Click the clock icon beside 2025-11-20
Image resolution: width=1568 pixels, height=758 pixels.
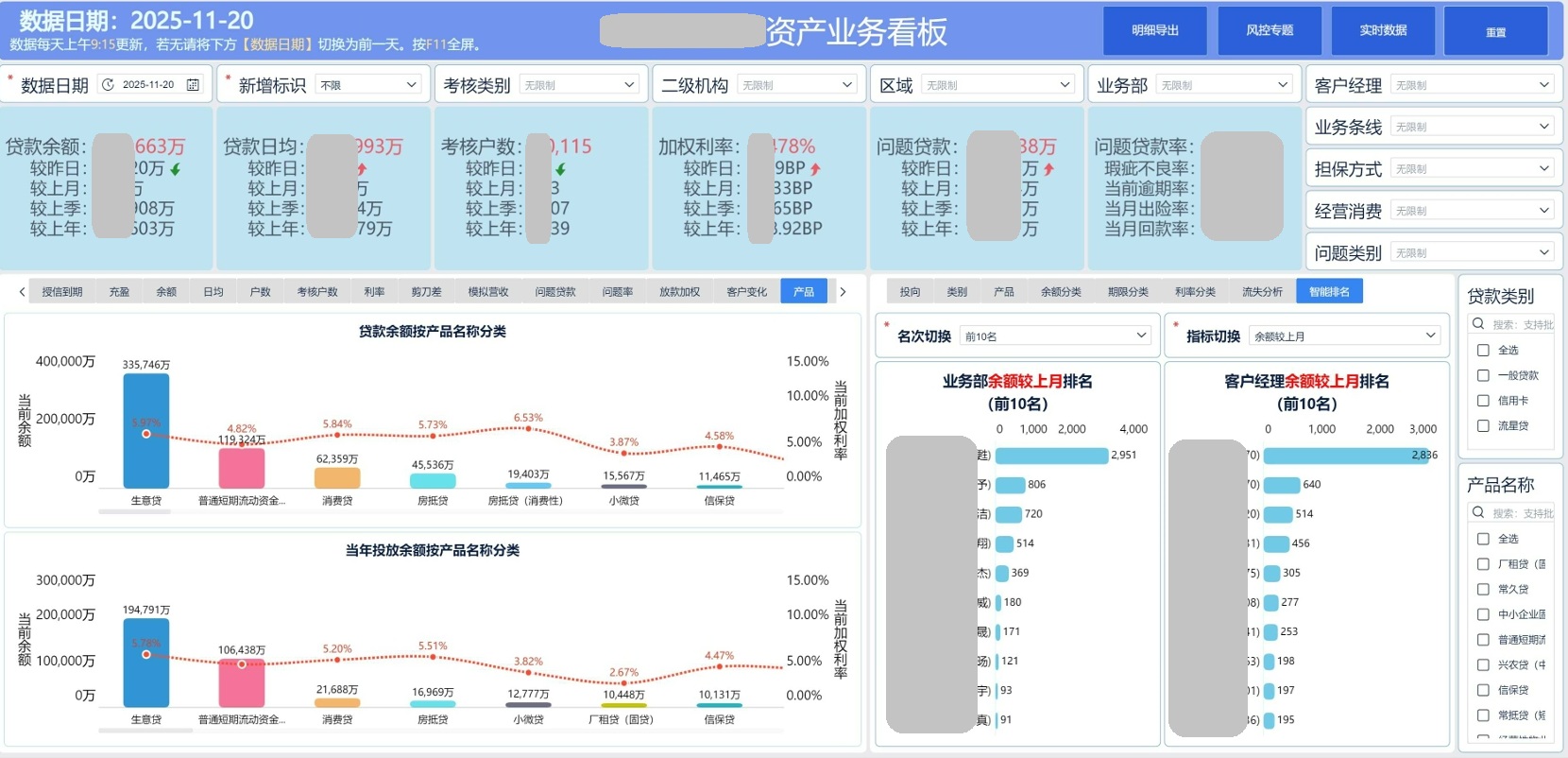(108, 85)
